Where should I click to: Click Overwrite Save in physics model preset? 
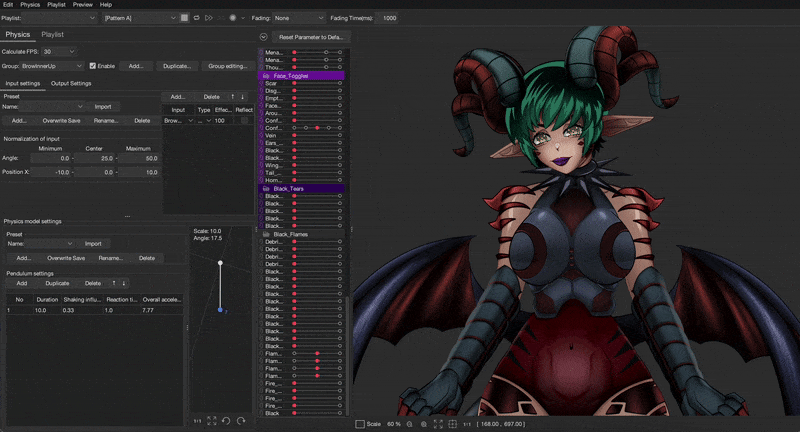[x=66, y=258]
